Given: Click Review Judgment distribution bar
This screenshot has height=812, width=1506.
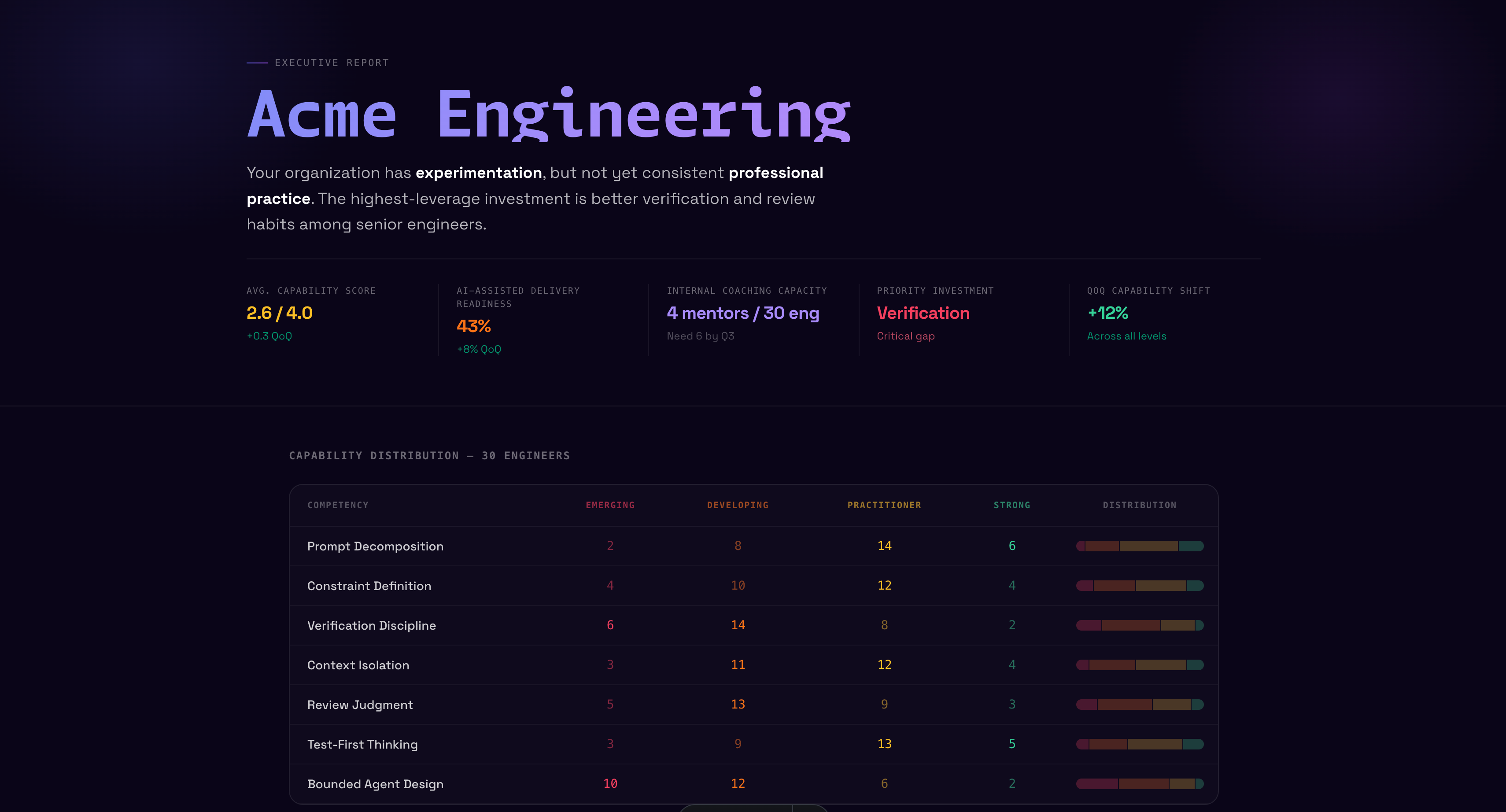Looking at the screenshot, I should [1140, 705].
